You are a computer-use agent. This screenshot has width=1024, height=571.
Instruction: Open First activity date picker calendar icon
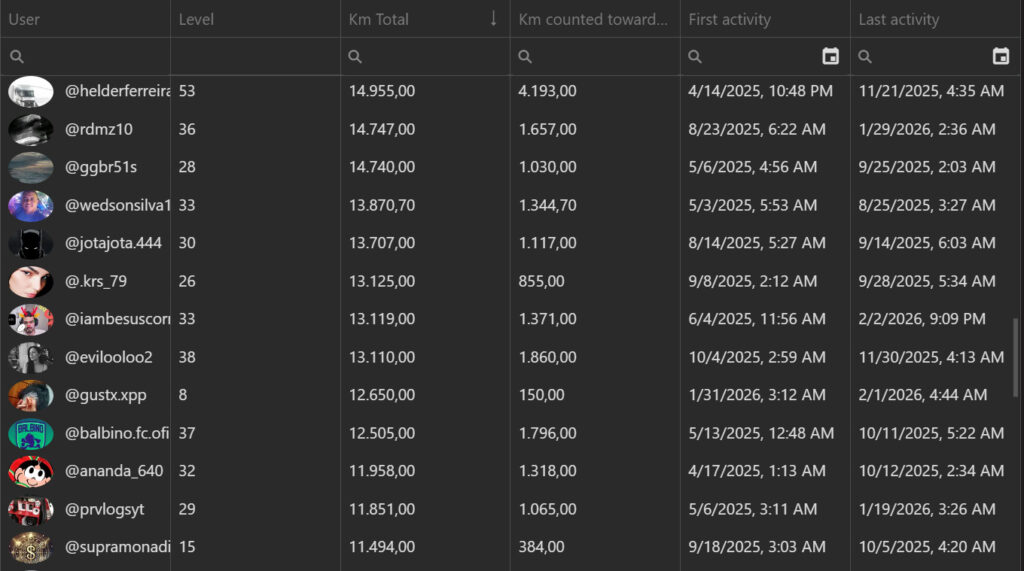[x=830, y=57]
